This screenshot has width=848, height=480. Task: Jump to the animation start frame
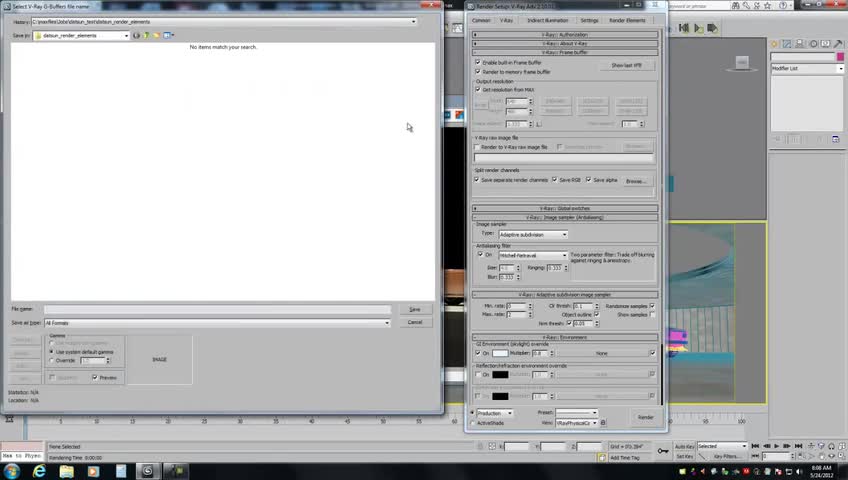tap(756, 446)
